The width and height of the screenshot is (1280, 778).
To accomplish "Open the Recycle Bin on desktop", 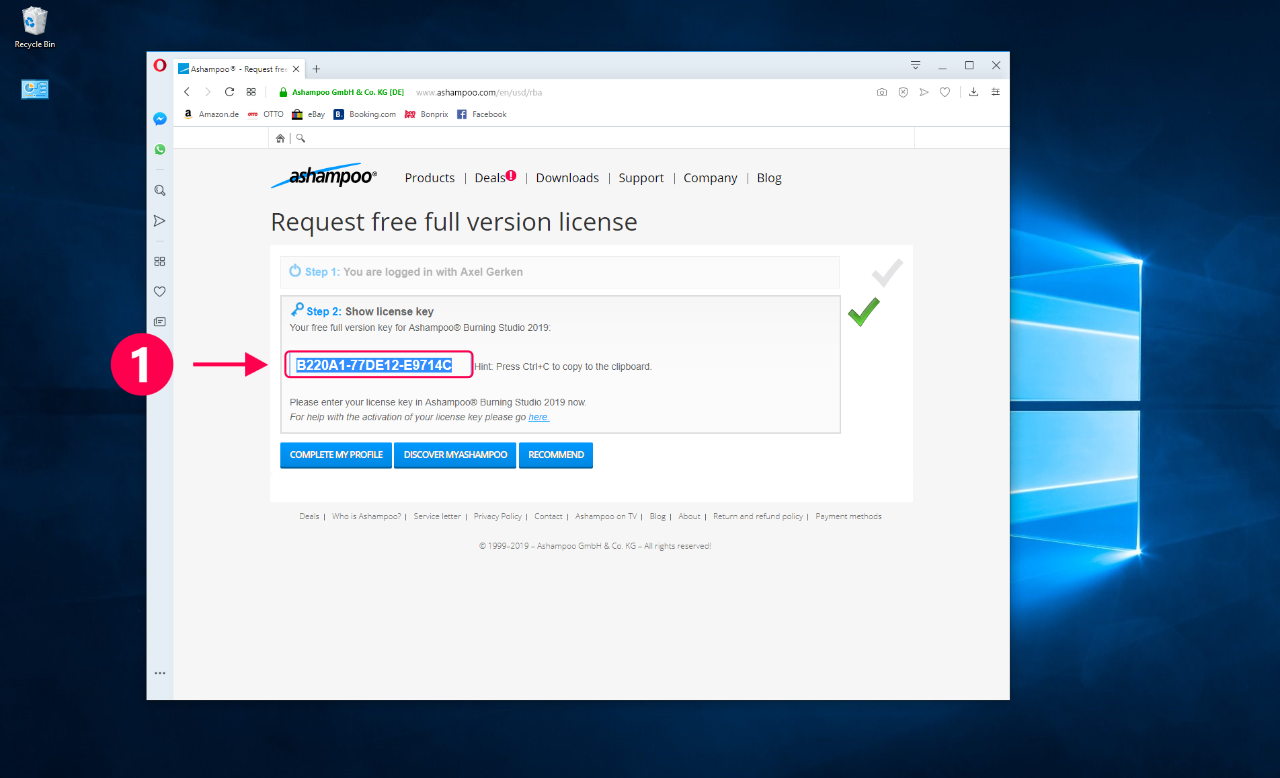I will coord(35,27).
